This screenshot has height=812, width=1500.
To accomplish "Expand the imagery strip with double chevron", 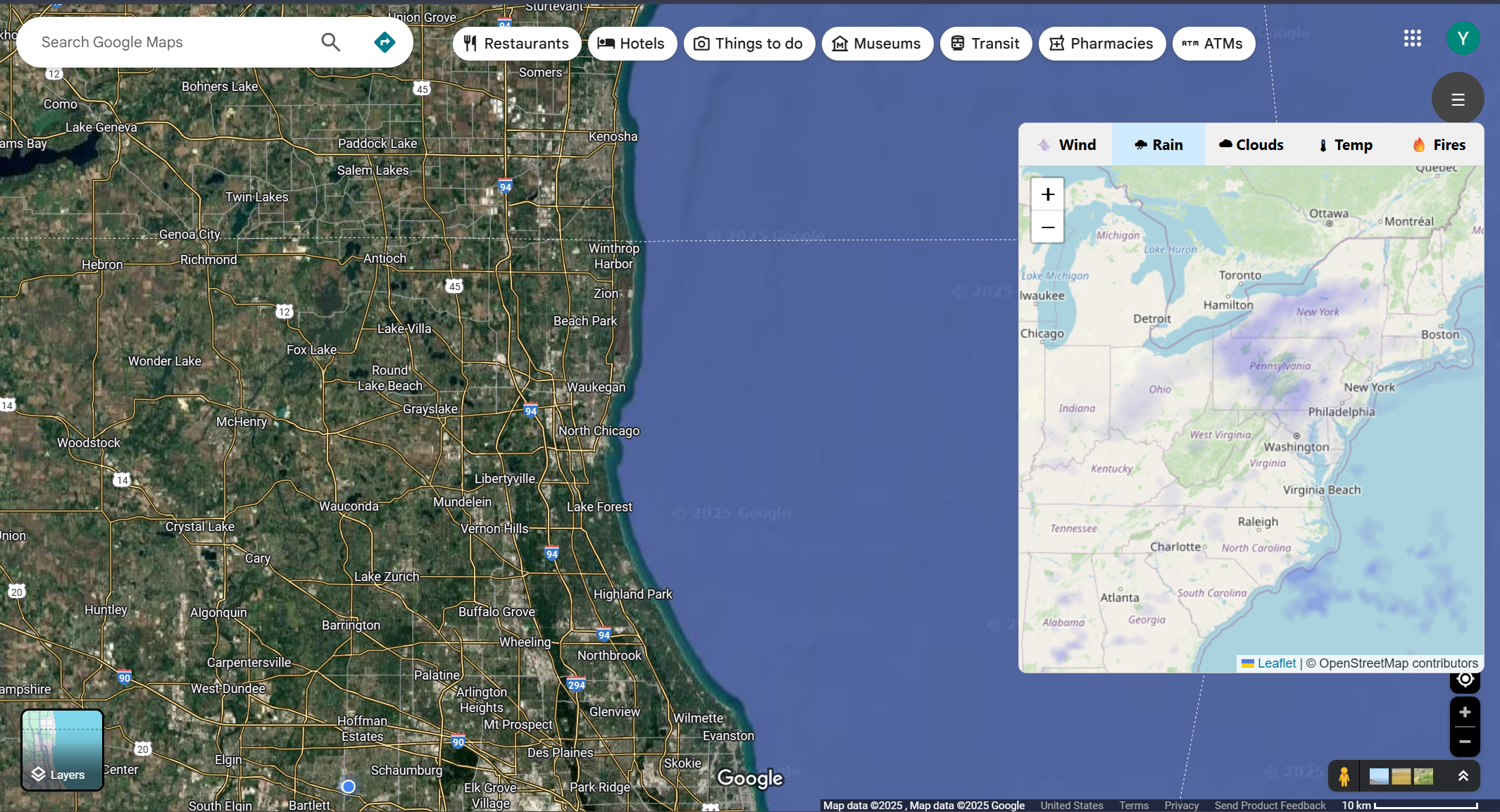I will coord(1463,775).
